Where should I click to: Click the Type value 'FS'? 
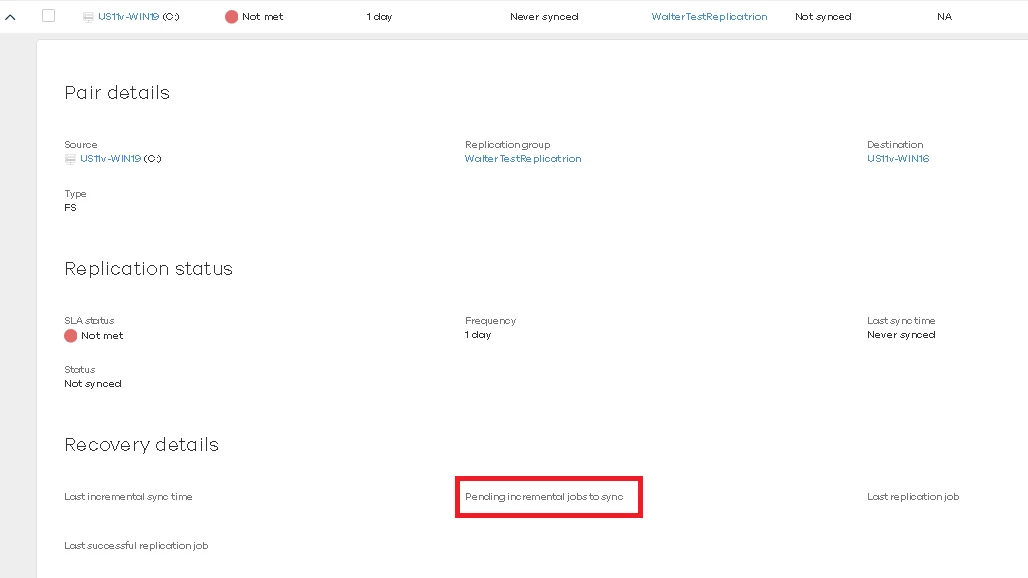[x=70, y=208]
